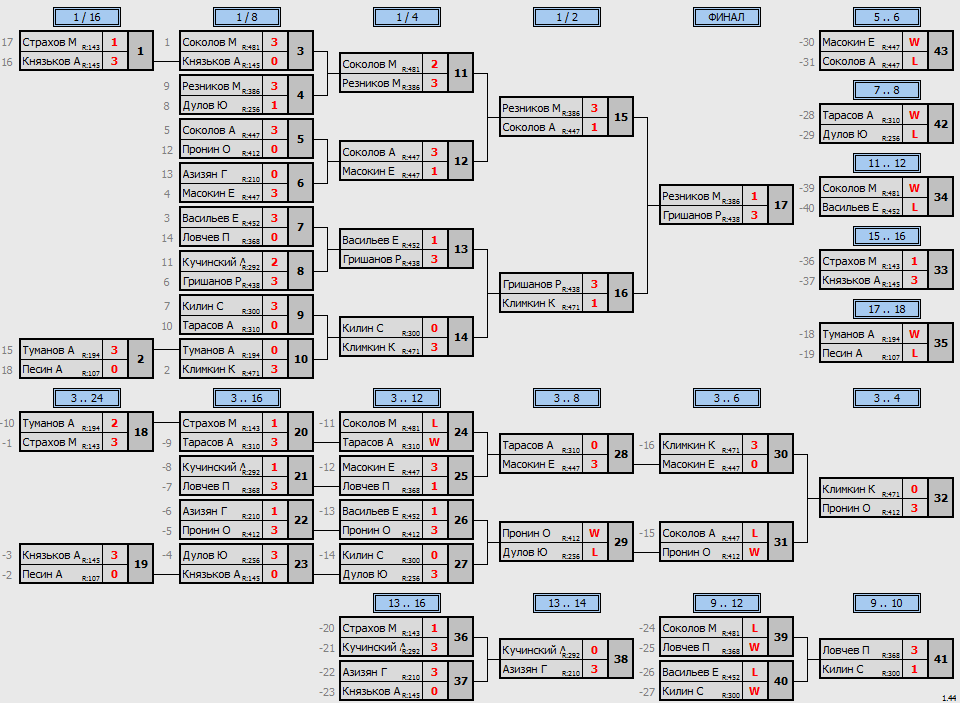Select Азизян Г in match 38
This screenshot has height=703, width=960.
pyautogui.click(x=525, y=669)
